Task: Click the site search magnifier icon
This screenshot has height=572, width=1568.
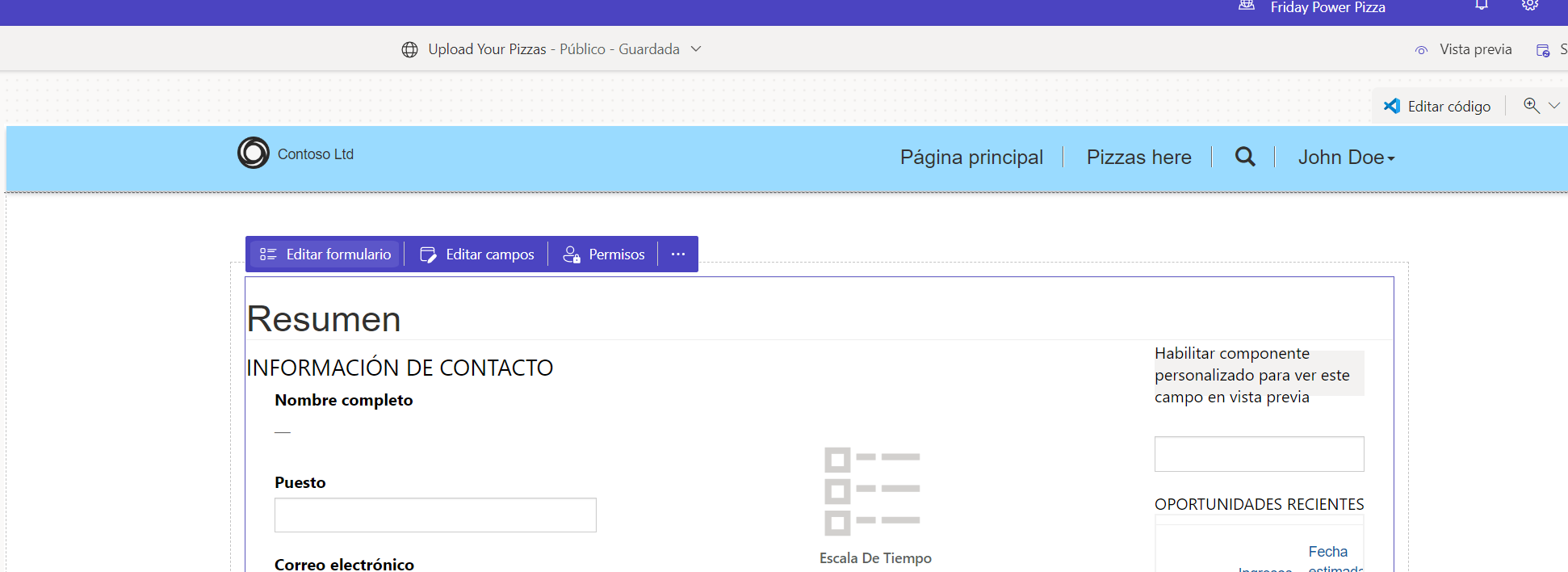Action: (x=1245, y=157)
